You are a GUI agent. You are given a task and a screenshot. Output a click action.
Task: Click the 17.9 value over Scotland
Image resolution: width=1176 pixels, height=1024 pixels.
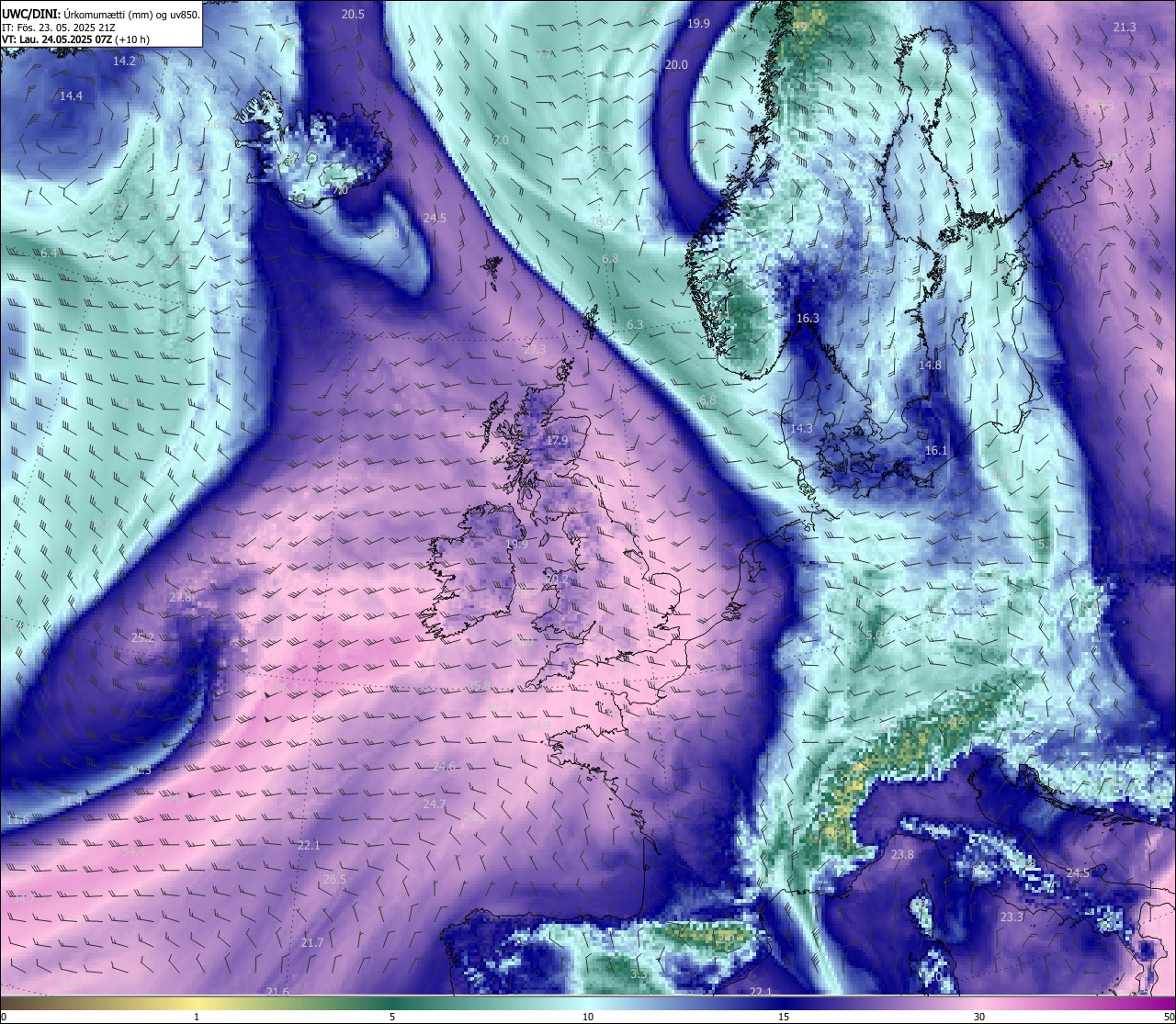tap(557, 440)
